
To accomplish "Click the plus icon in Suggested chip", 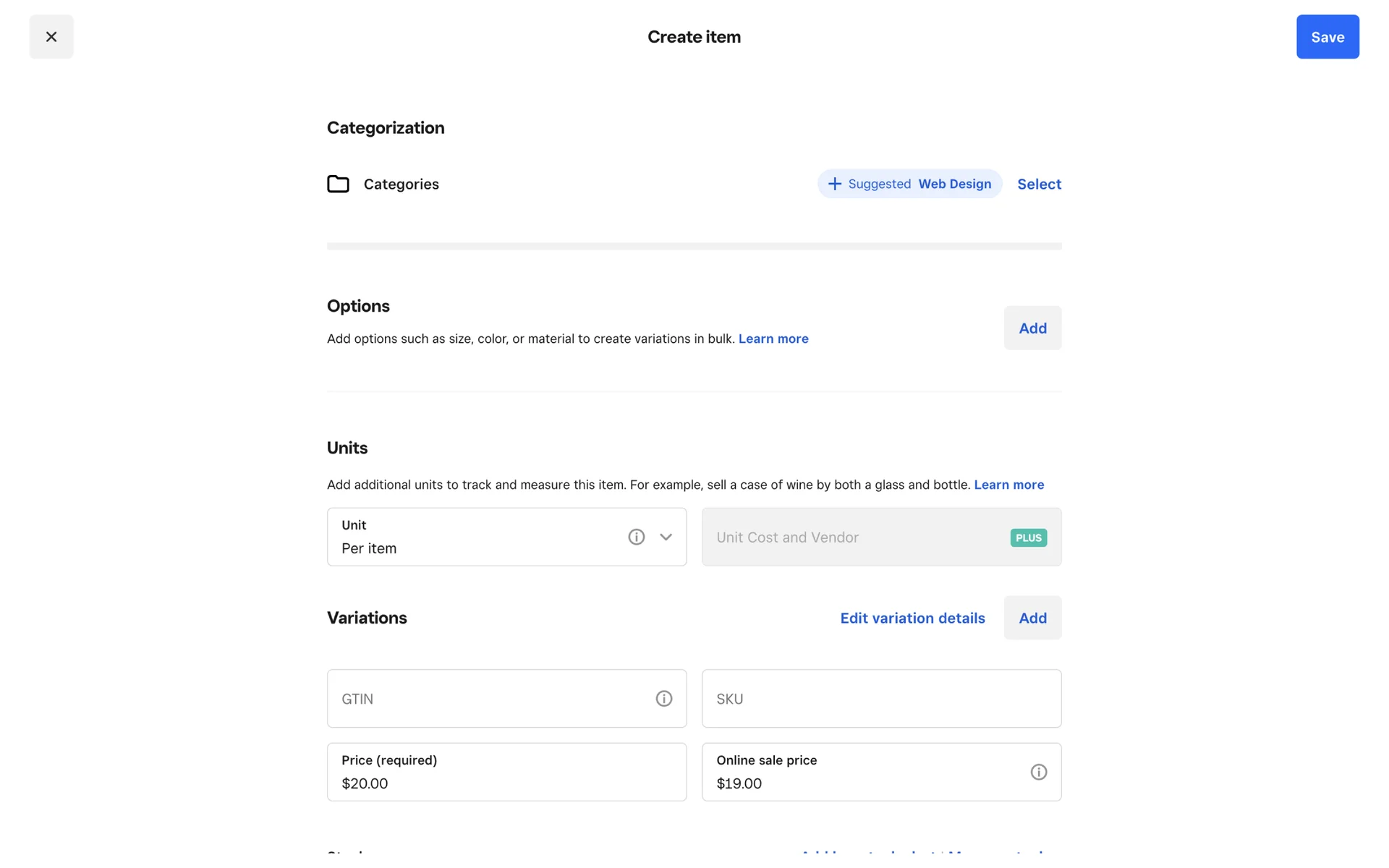I will pos(834,184).
